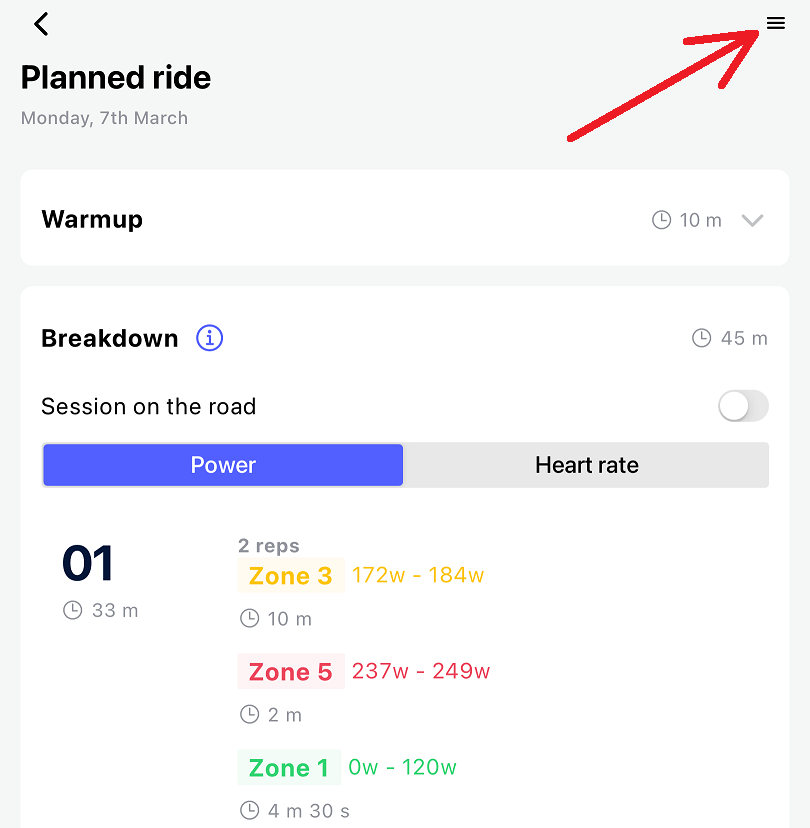Switch to the Power tab
Viewport: 810px width, 828px height.
(x=223, y=465)
